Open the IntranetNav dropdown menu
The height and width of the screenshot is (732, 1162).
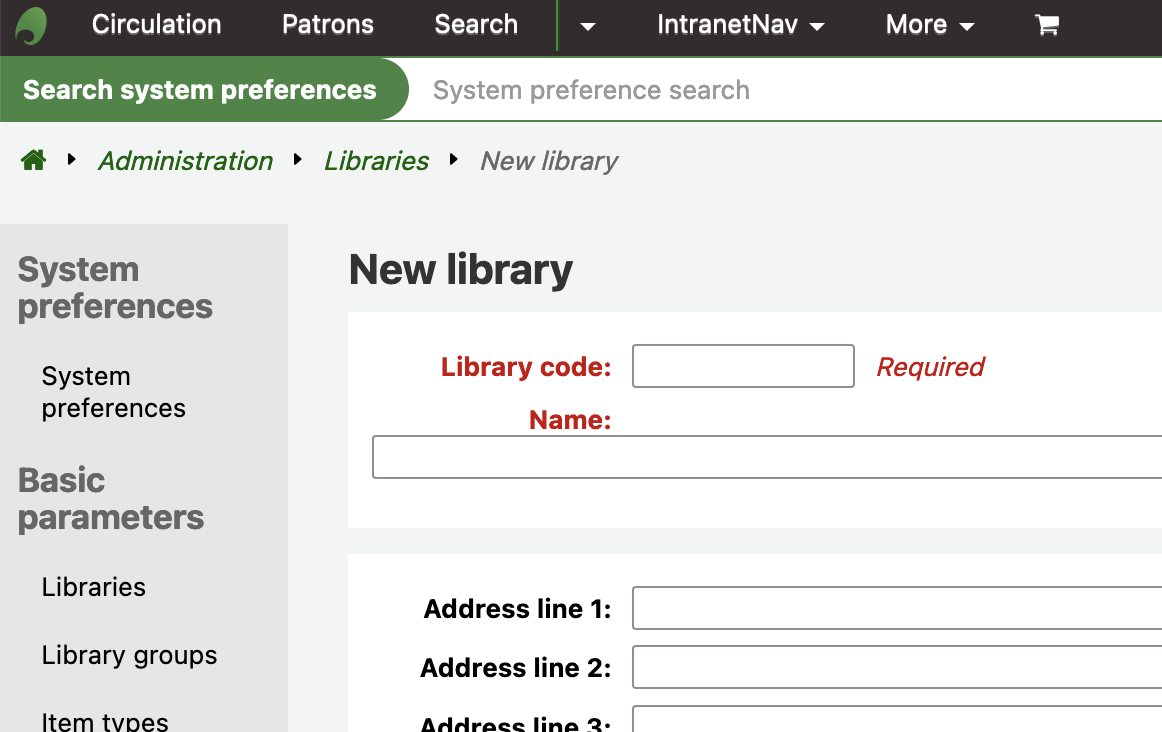pos(740,26)
